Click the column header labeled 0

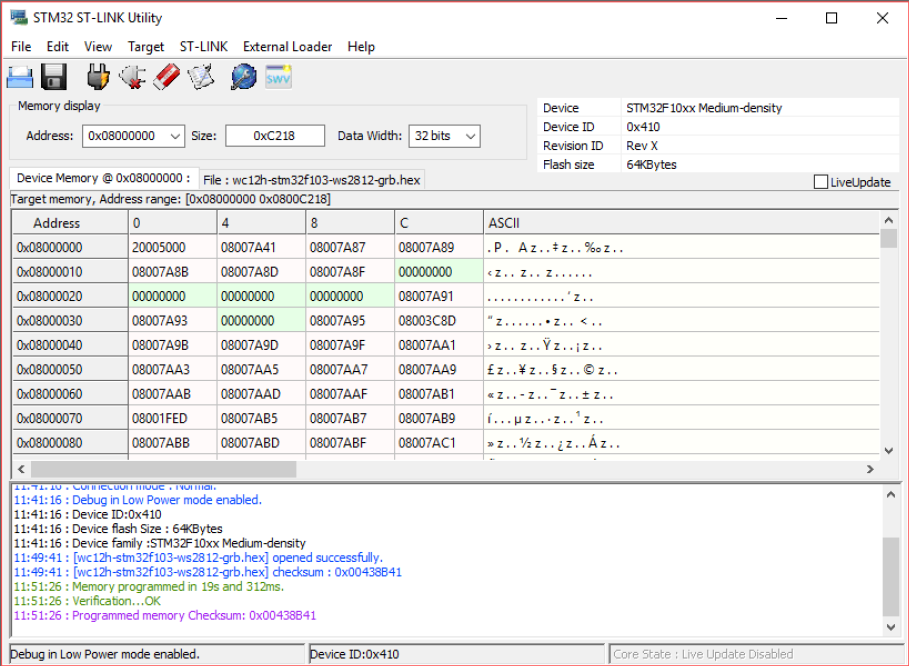coord(172,223)
